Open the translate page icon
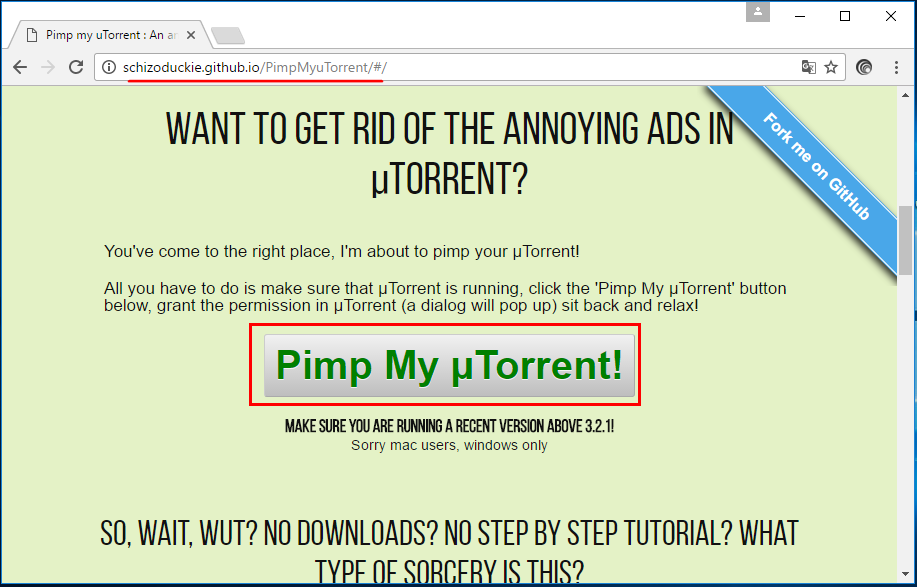 pyautogui.click(x=809, y=67)
